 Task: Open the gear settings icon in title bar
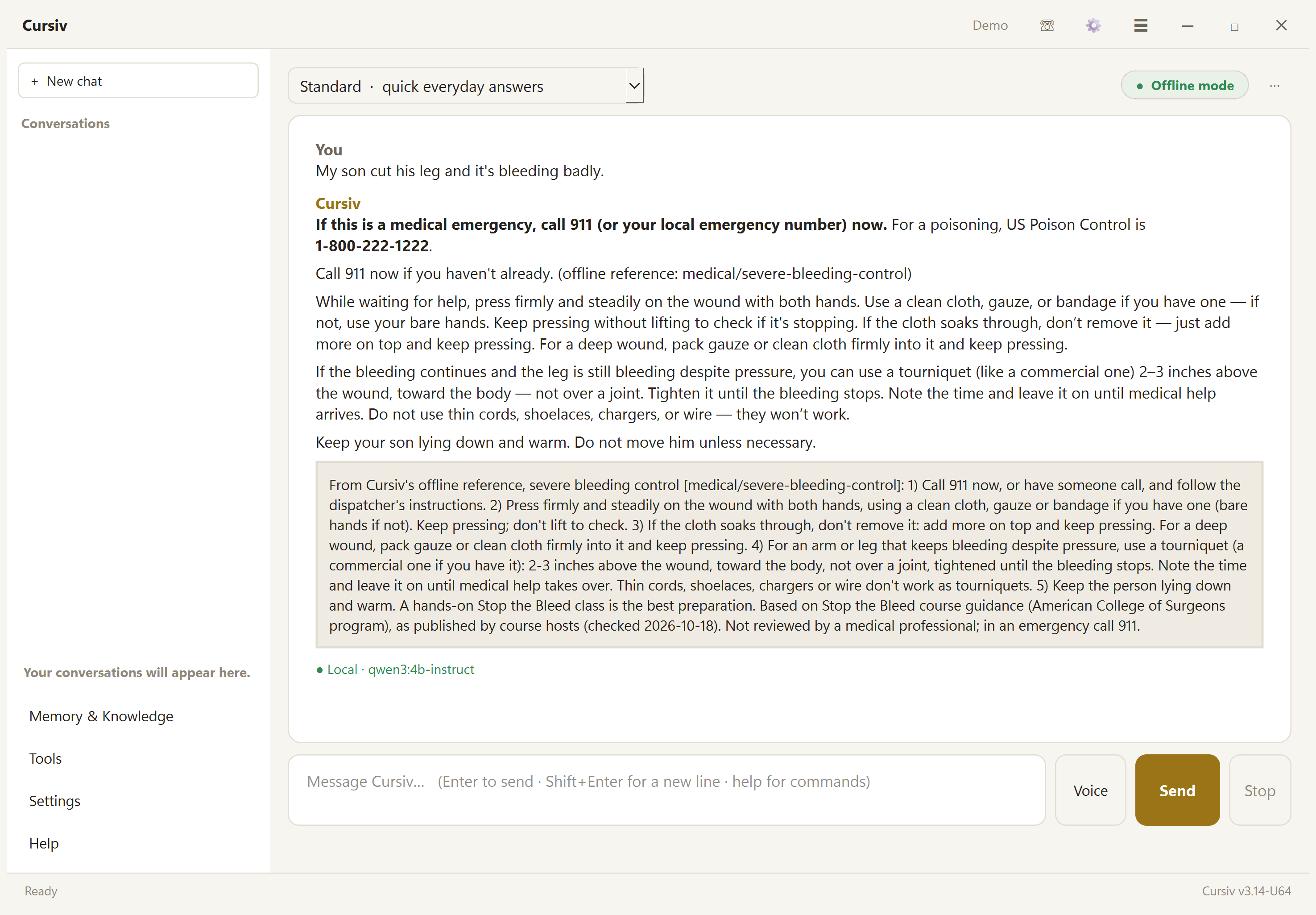click(x=1093, y=25)
